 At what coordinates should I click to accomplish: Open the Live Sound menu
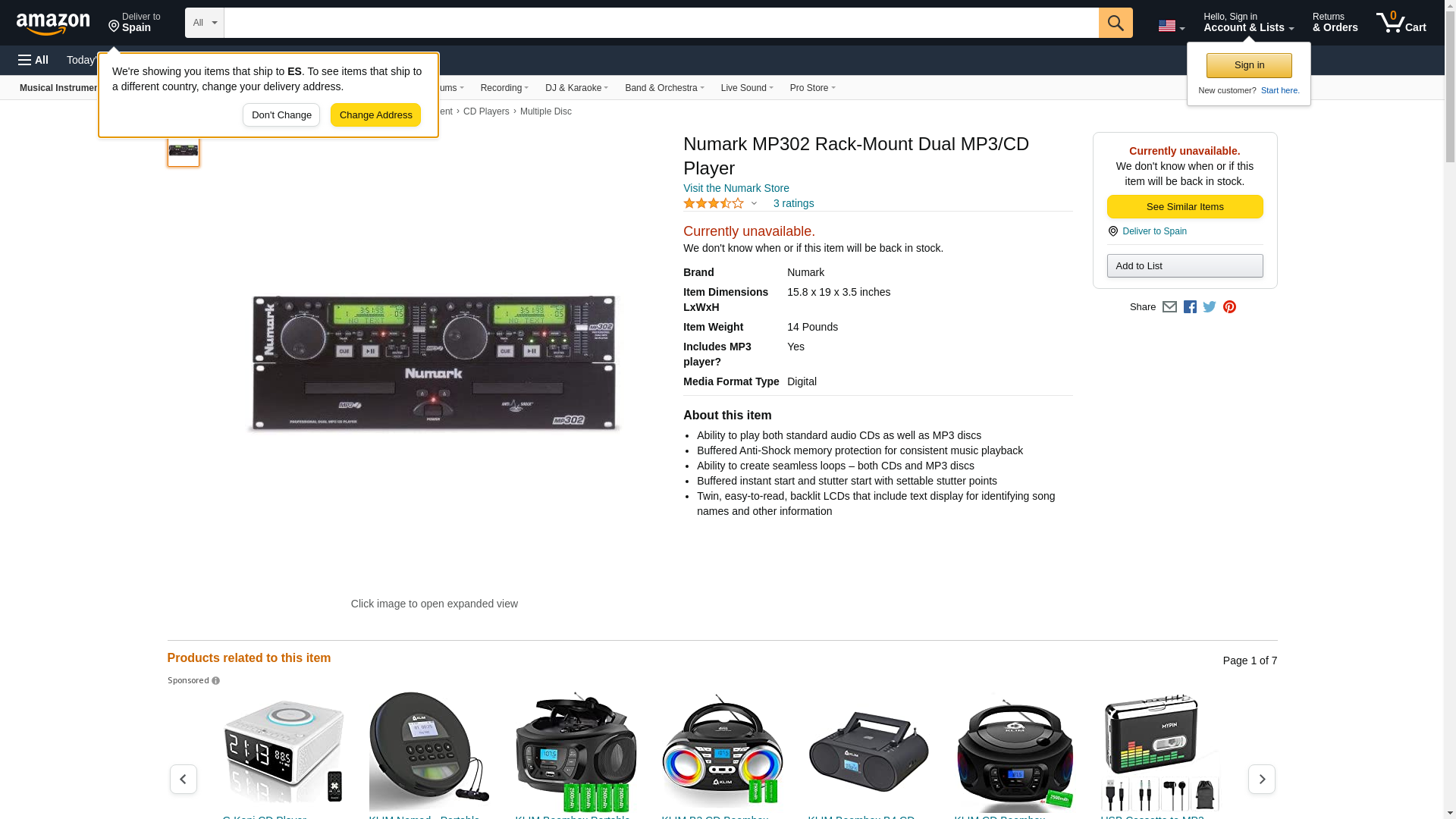pyautogui.click(x=746, y=88)
